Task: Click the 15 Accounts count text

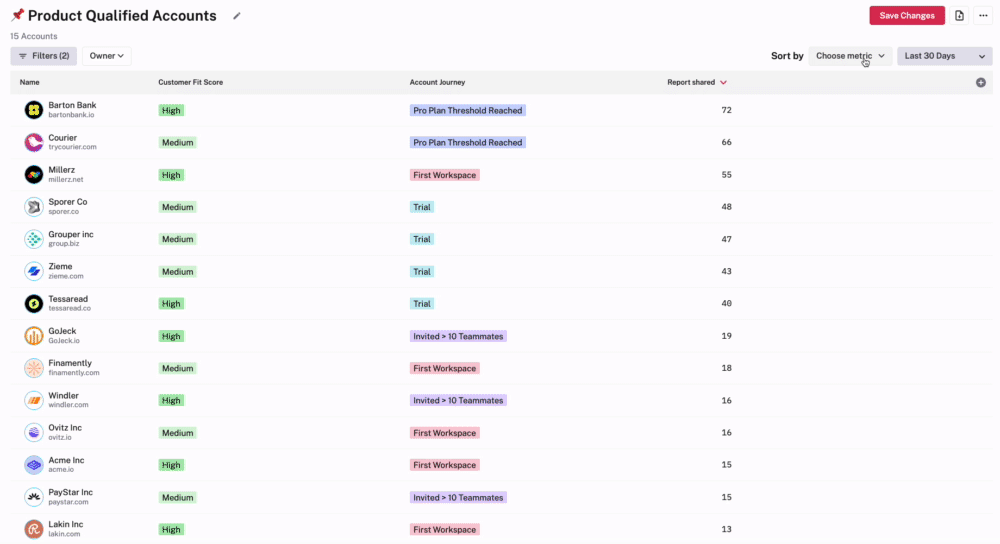Action: pyautogui.click(x=34, y=36)
